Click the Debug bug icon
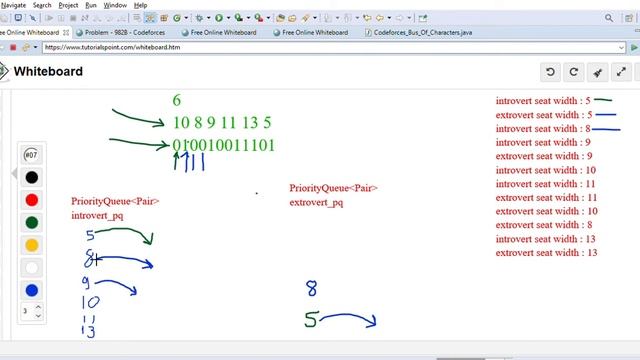Screen dimensions: 640x360 [199, 18]
